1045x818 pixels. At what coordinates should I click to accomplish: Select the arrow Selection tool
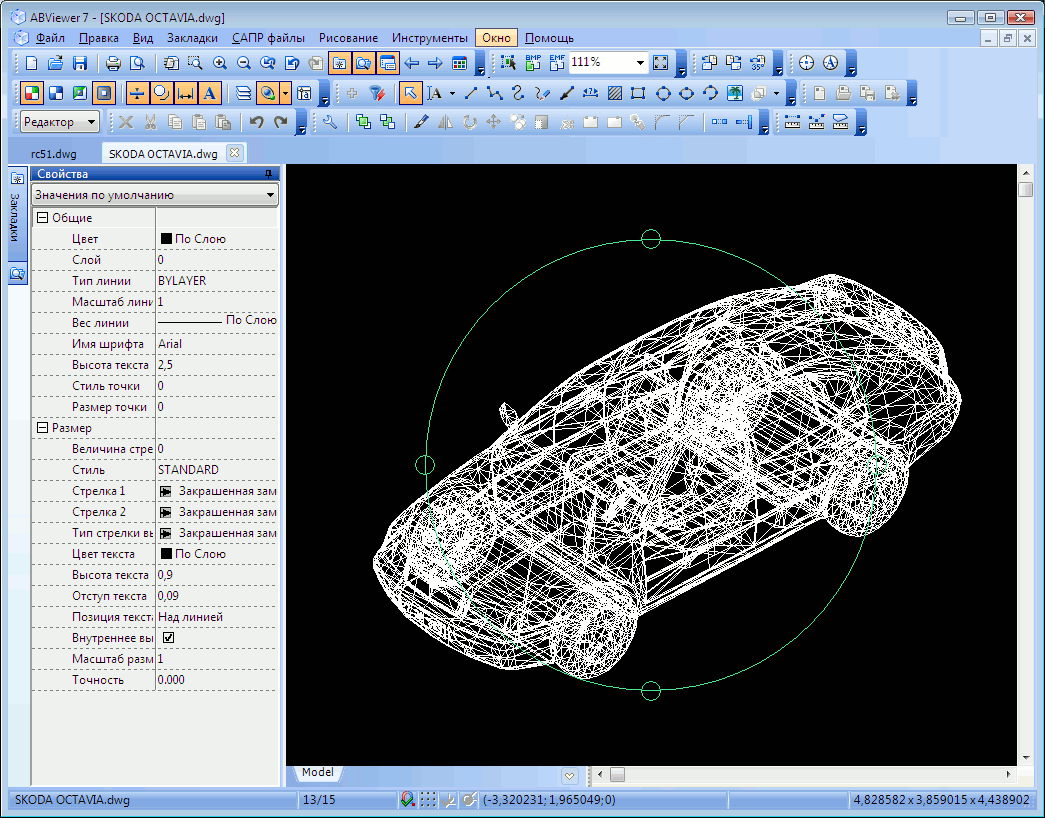point(410,93)
